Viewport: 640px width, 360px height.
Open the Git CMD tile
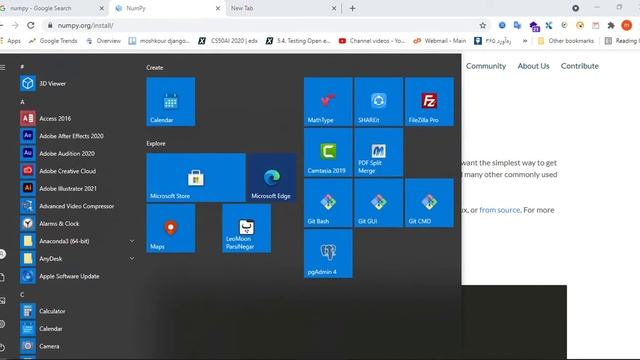[x=429, y=203]
